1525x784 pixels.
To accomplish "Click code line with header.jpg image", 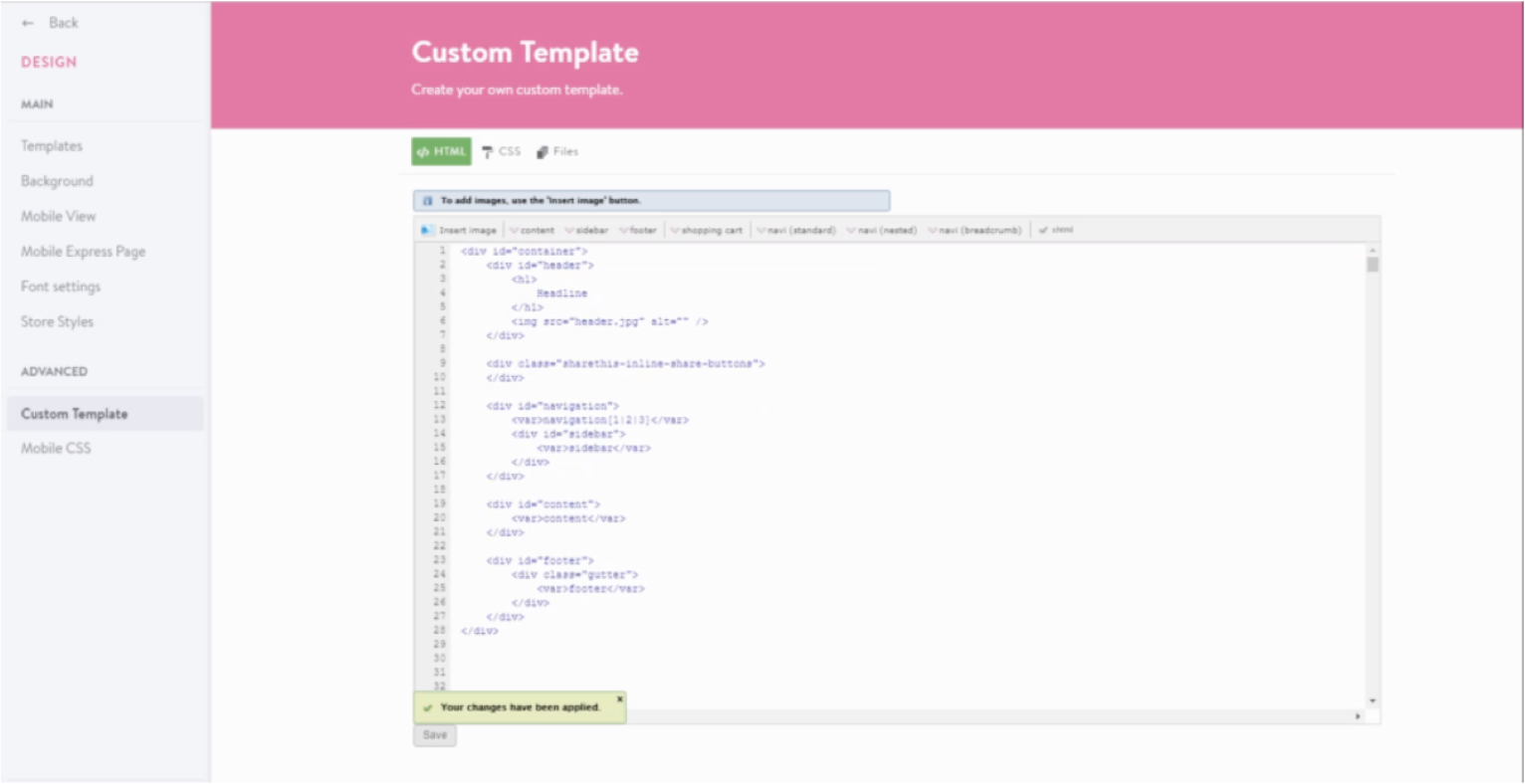I will 610,321.
